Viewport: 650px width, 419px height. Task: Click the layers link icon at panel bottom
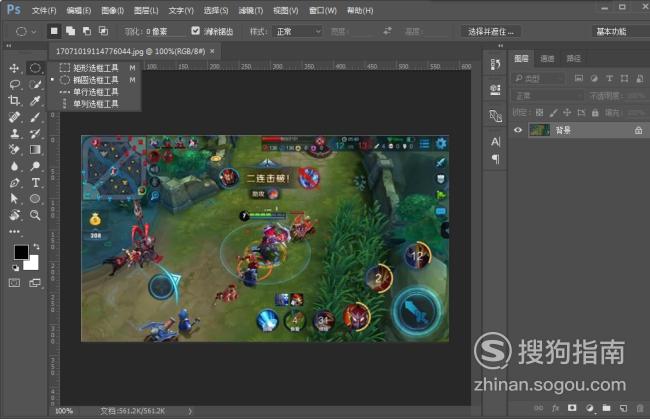[x=538, y=408]
